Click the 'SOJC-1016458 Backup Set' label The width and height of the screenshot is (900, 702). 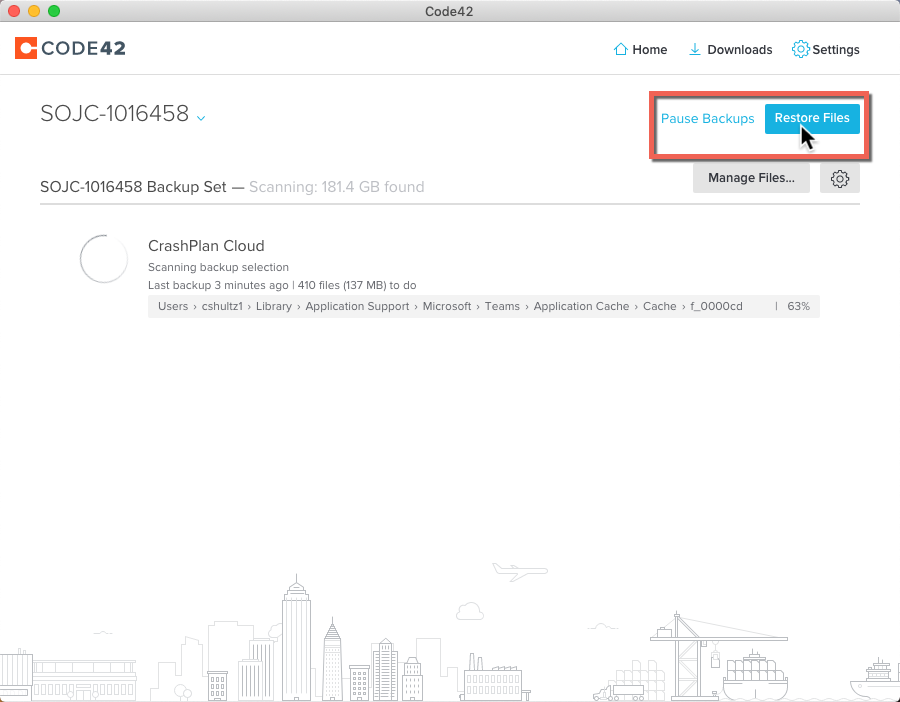(x=133, y=187)
